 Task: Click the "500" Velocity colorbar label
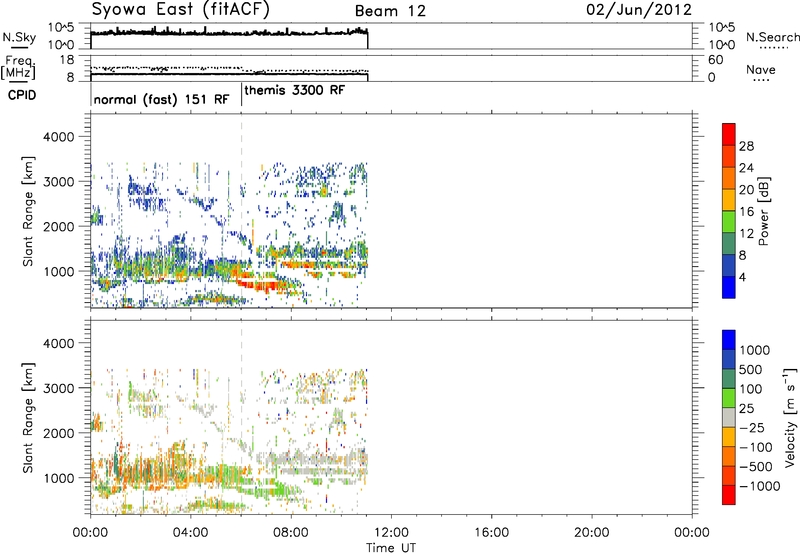point(751,369)
